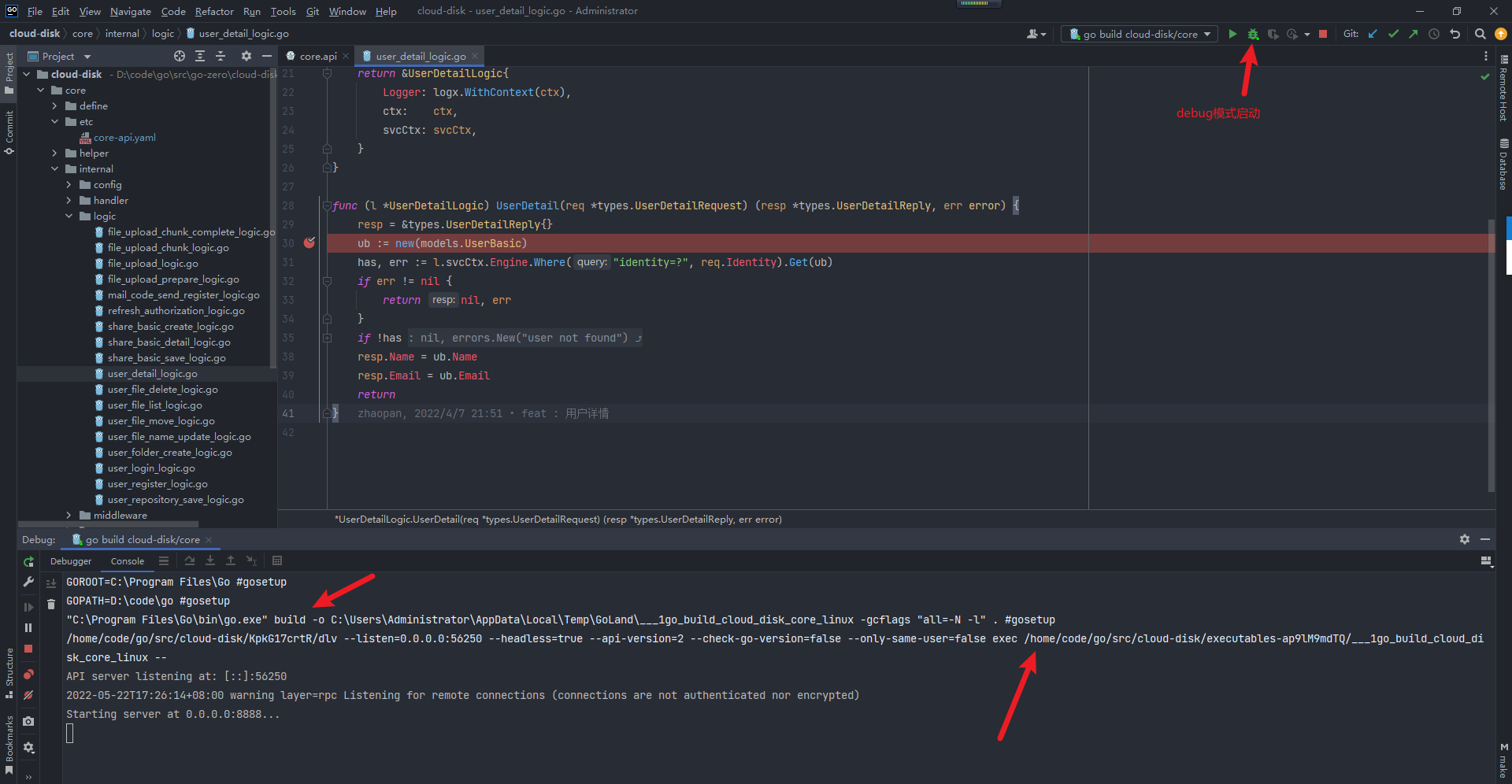Image resolution: width=1512 pixels, height=784 pixels.
Task: Toggle scroll-to-end icon in console
Action: tap(51, 583)
